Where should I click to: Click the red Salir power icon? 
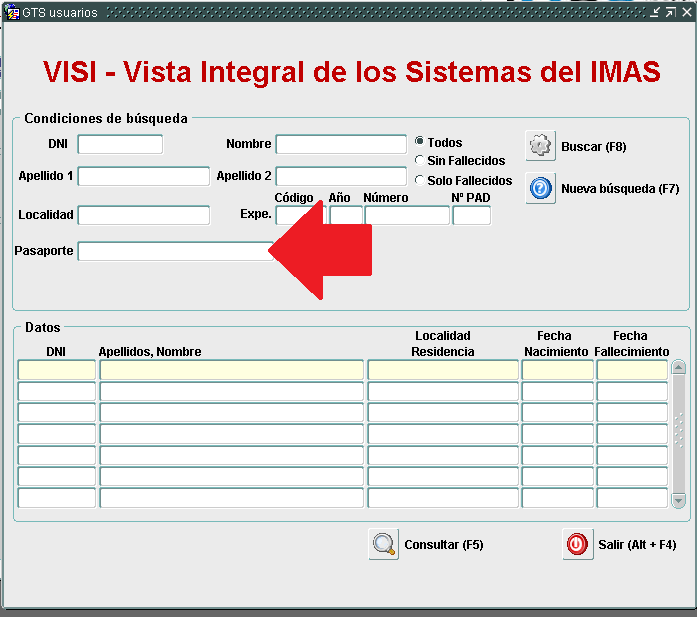578,545
